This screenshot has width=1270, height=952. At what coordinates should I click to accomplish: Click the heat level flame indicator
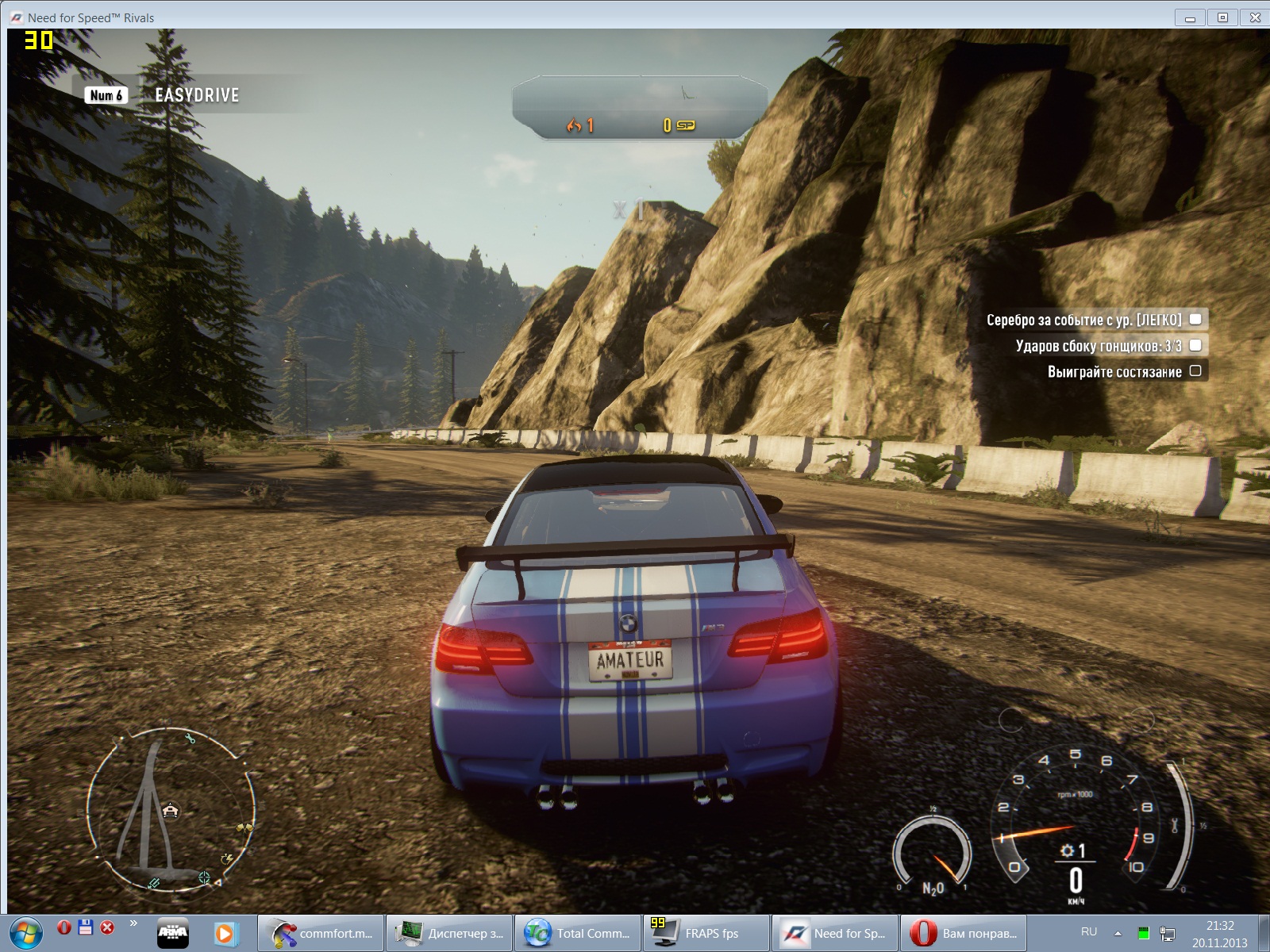(580, 125)
